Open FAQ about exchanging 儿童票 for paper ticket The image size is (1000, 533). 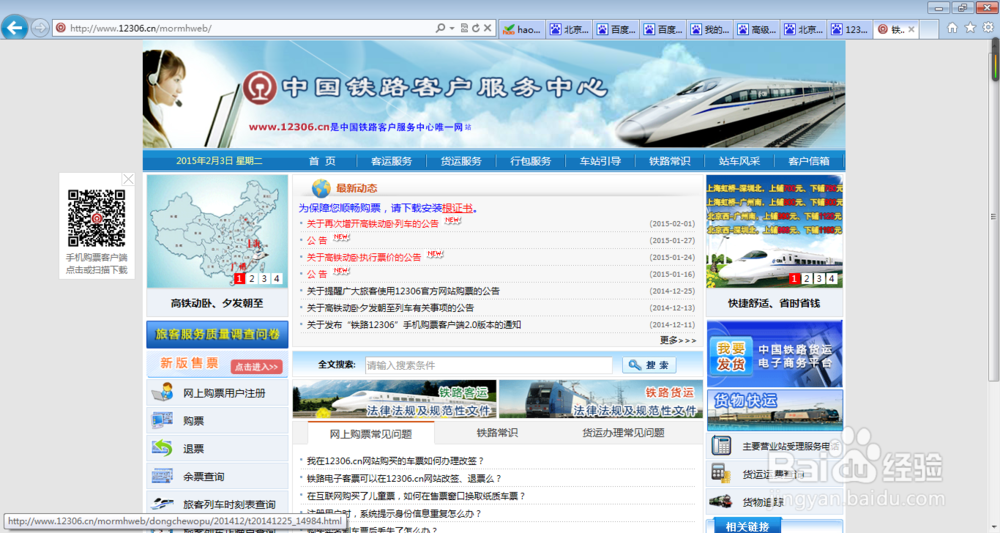coord(416,495)
